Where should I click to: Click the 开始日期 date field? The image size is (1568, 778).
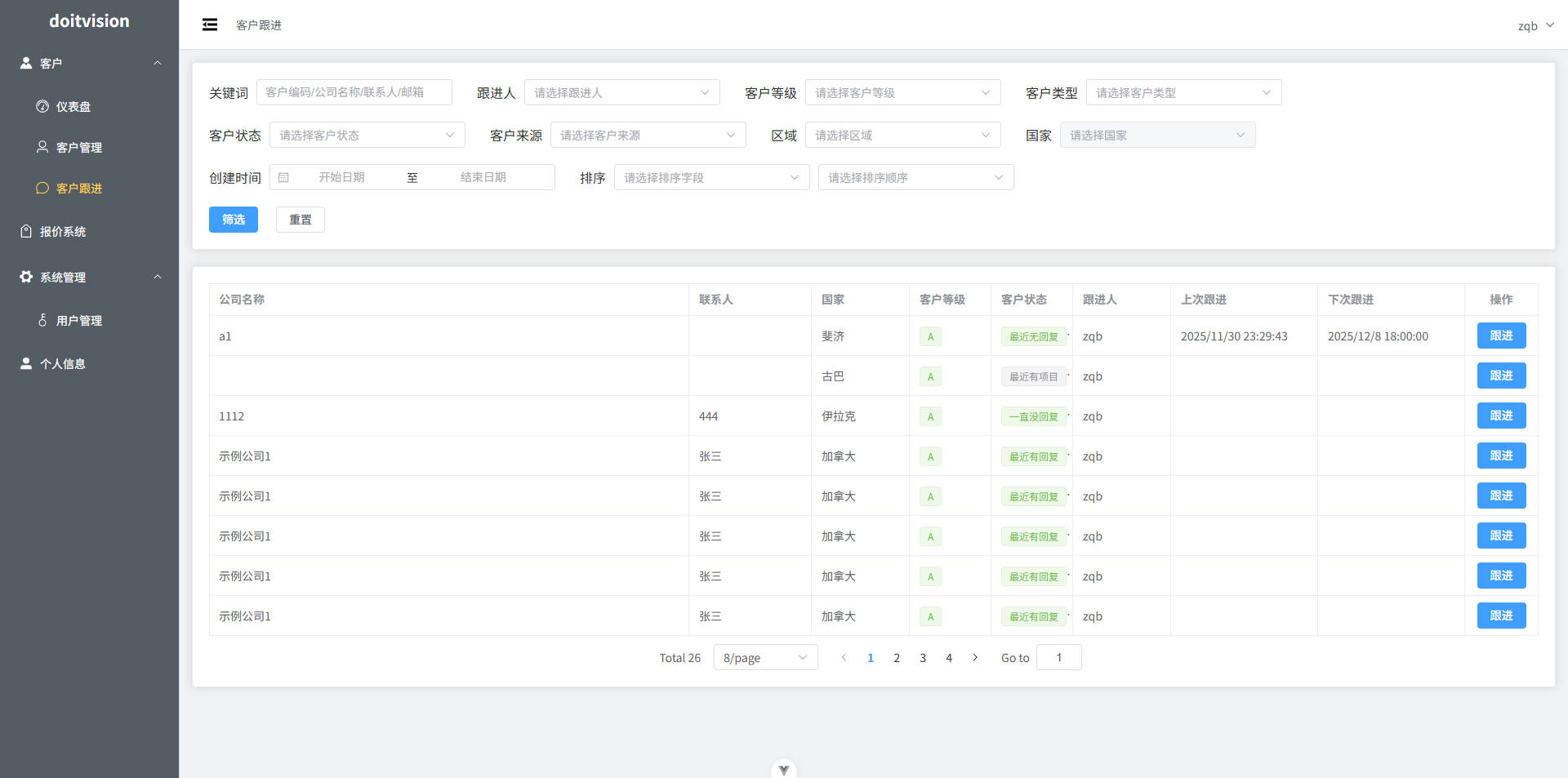341,177
